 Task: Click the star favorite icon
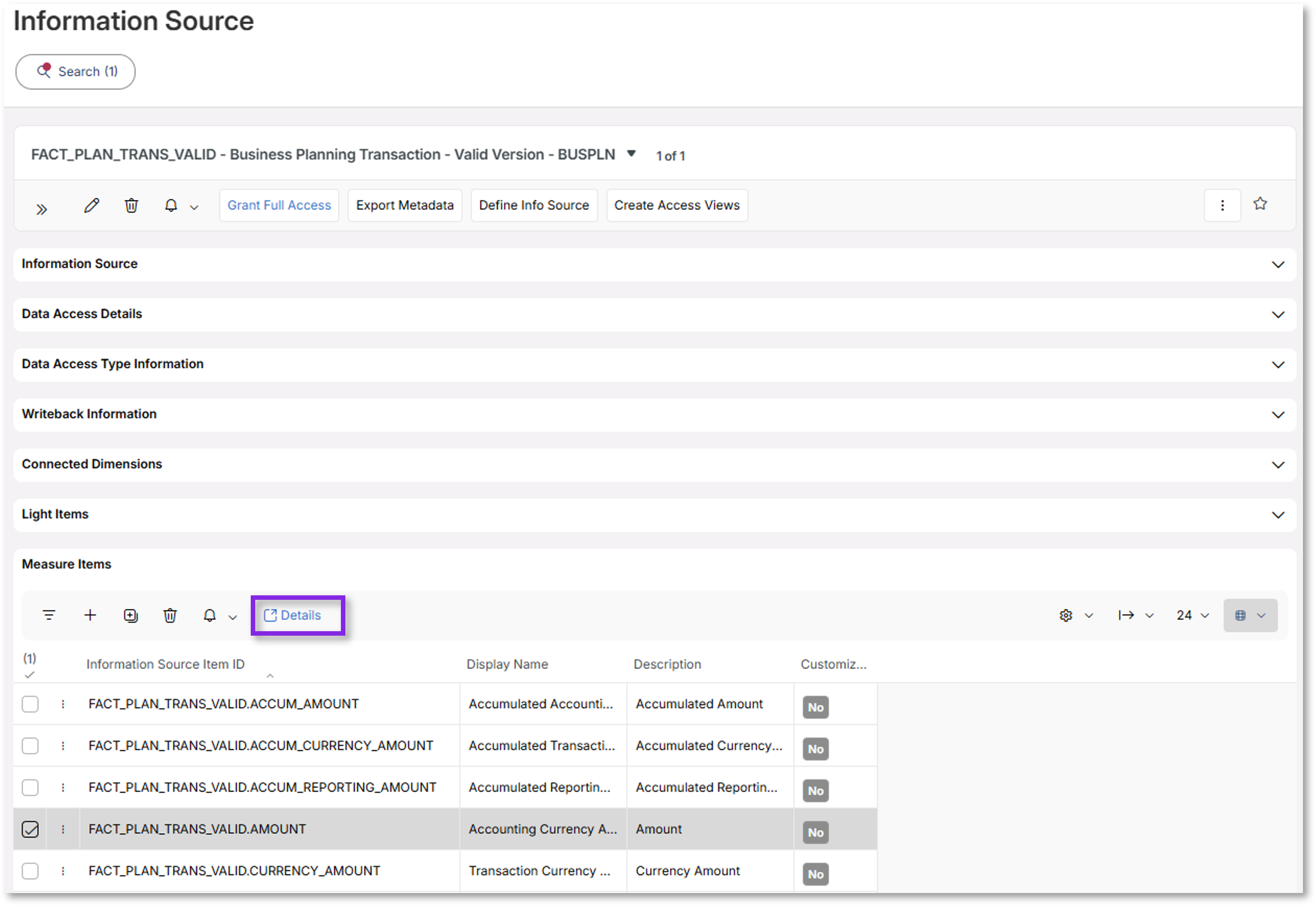click(1260, 203)
